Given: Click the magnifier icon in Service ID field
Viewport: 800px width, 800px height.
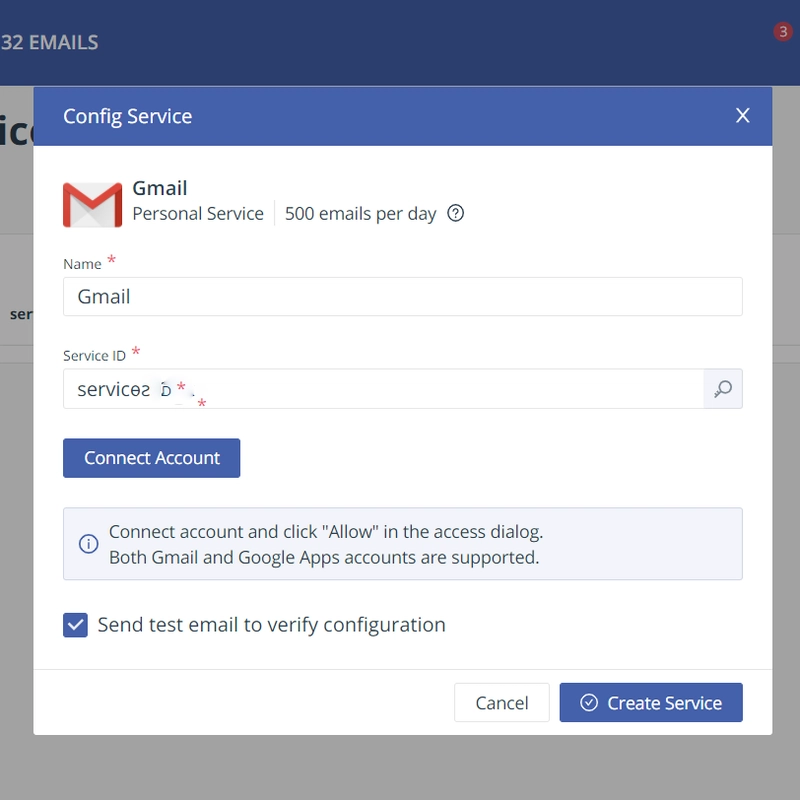Looking at the screenshot, I should (723, 389).
